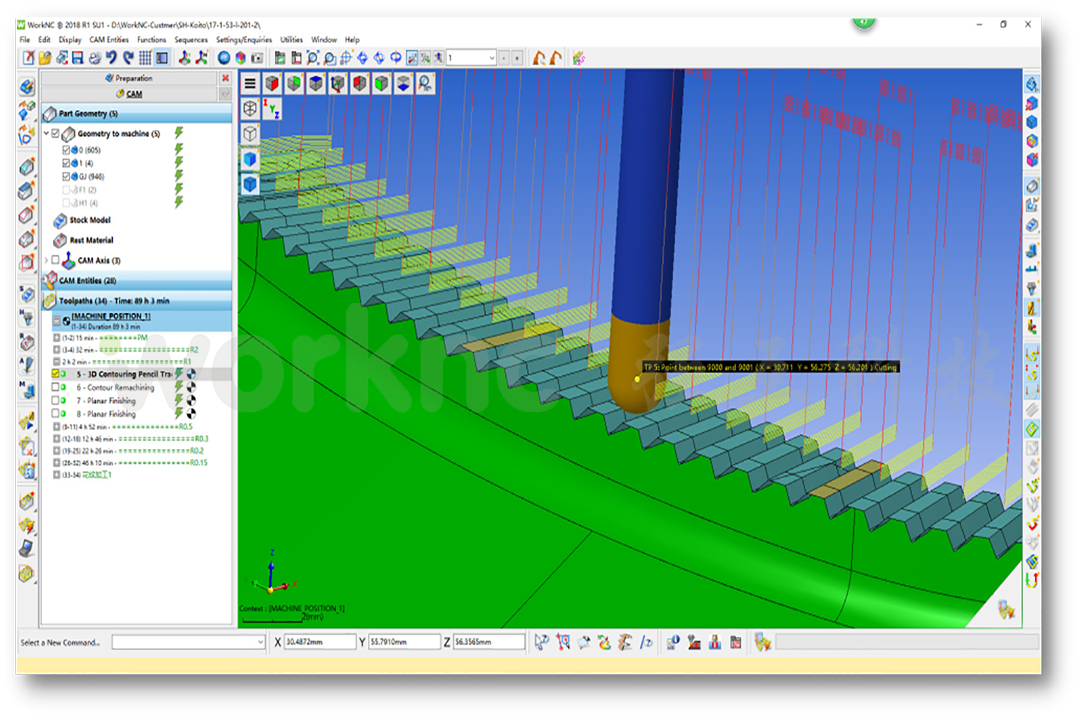This screenshot has height=720, width=1080.
Task: Expand the (12-18) 12 h 46 min group
Action: coord(56,439)
